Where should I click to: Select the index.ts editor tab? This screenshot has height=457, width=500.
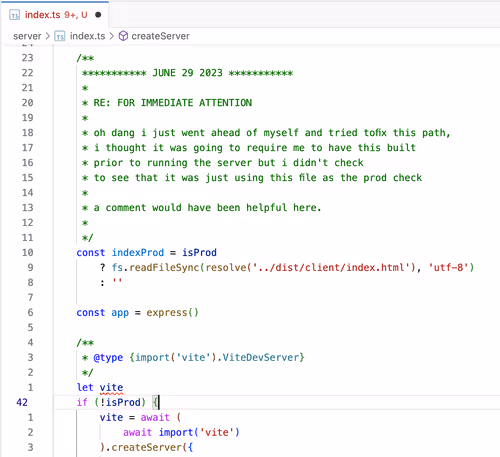tap(54, 15)
